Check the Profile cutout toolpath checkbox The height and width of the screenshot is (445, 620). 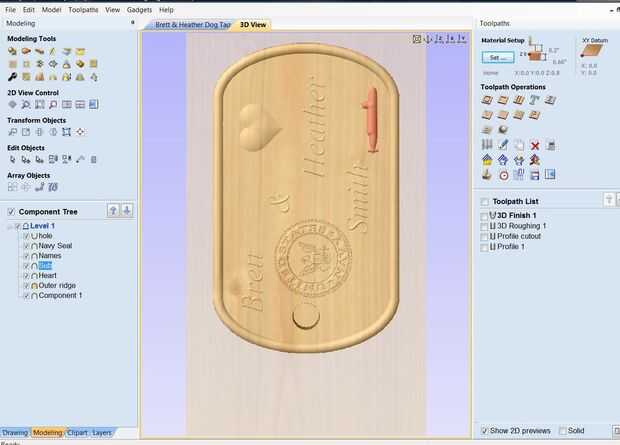(x=484, y=237)
